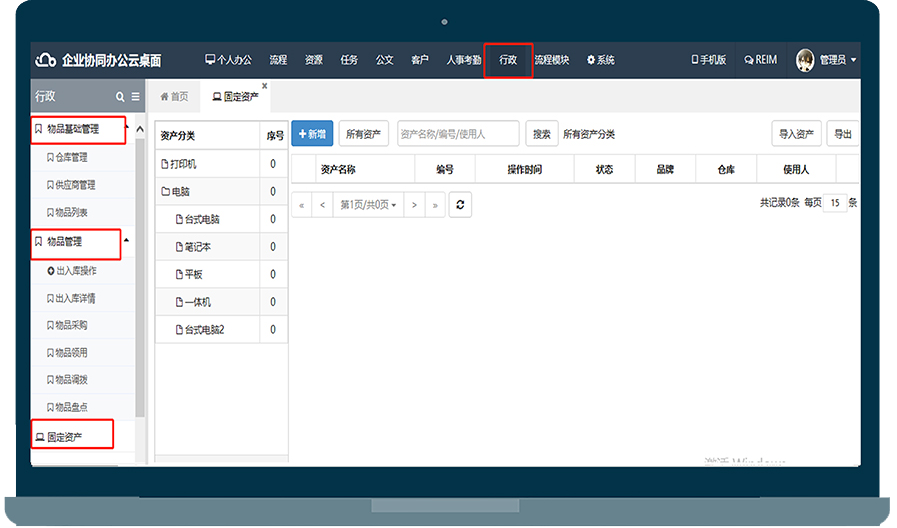Click the 搜索 button

(x=542, y=134)
